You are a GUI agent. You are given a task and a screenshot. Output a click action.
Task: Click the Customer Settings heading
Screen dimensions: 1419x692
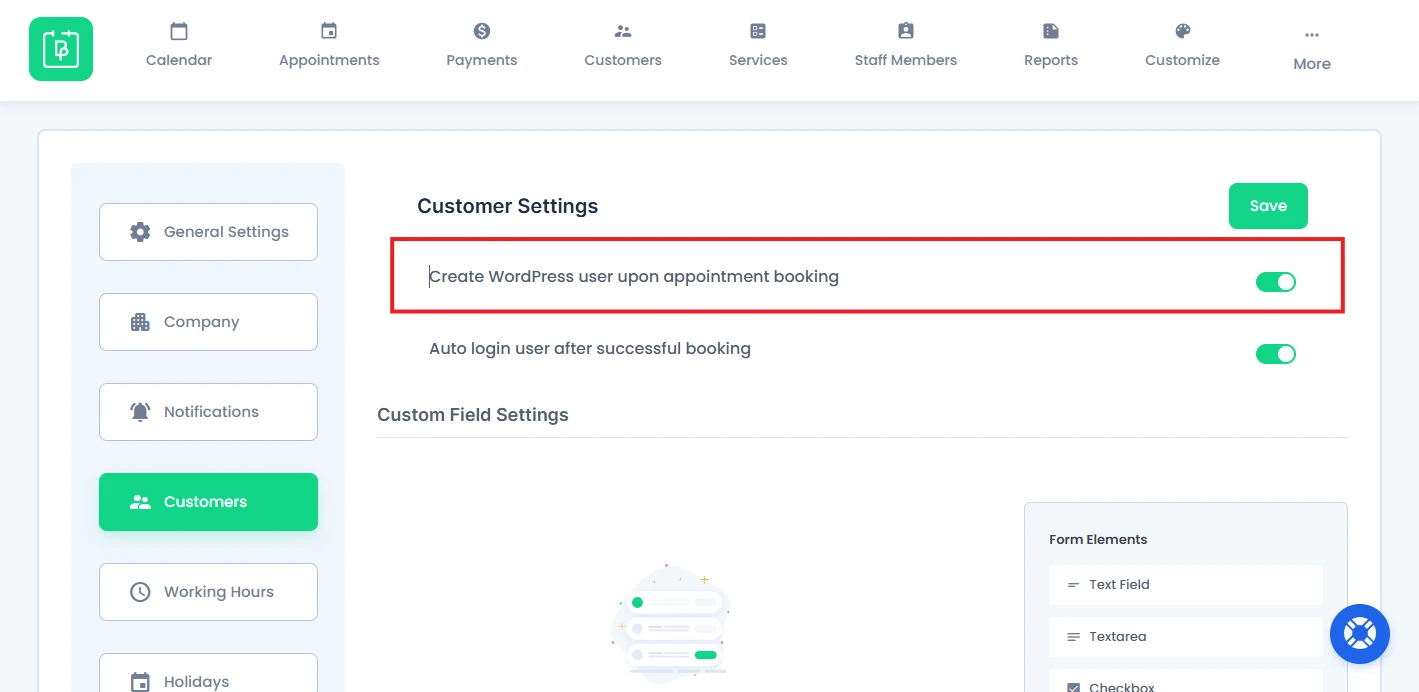click(x=508, y=206)
